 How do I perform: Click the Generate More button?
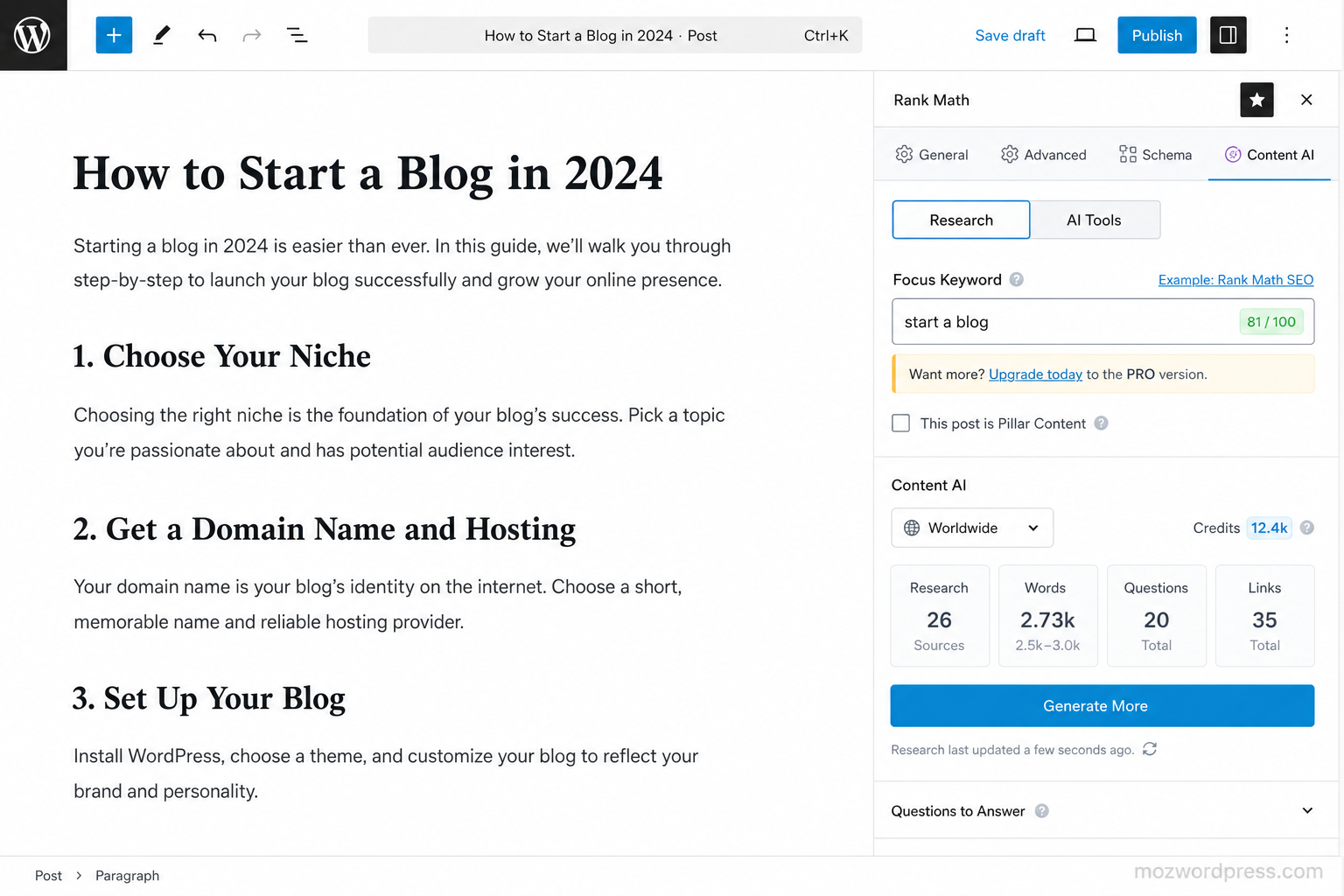(x=1102, y=706)
